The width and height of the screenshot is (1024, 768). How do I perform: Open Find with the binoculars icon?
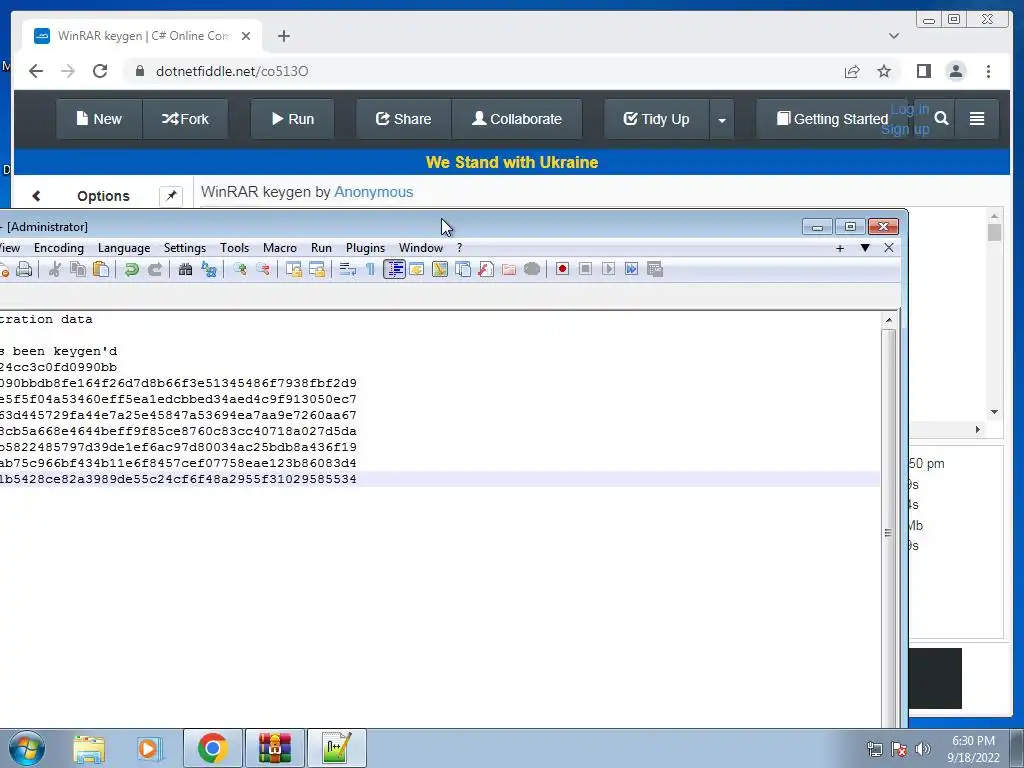185,269
